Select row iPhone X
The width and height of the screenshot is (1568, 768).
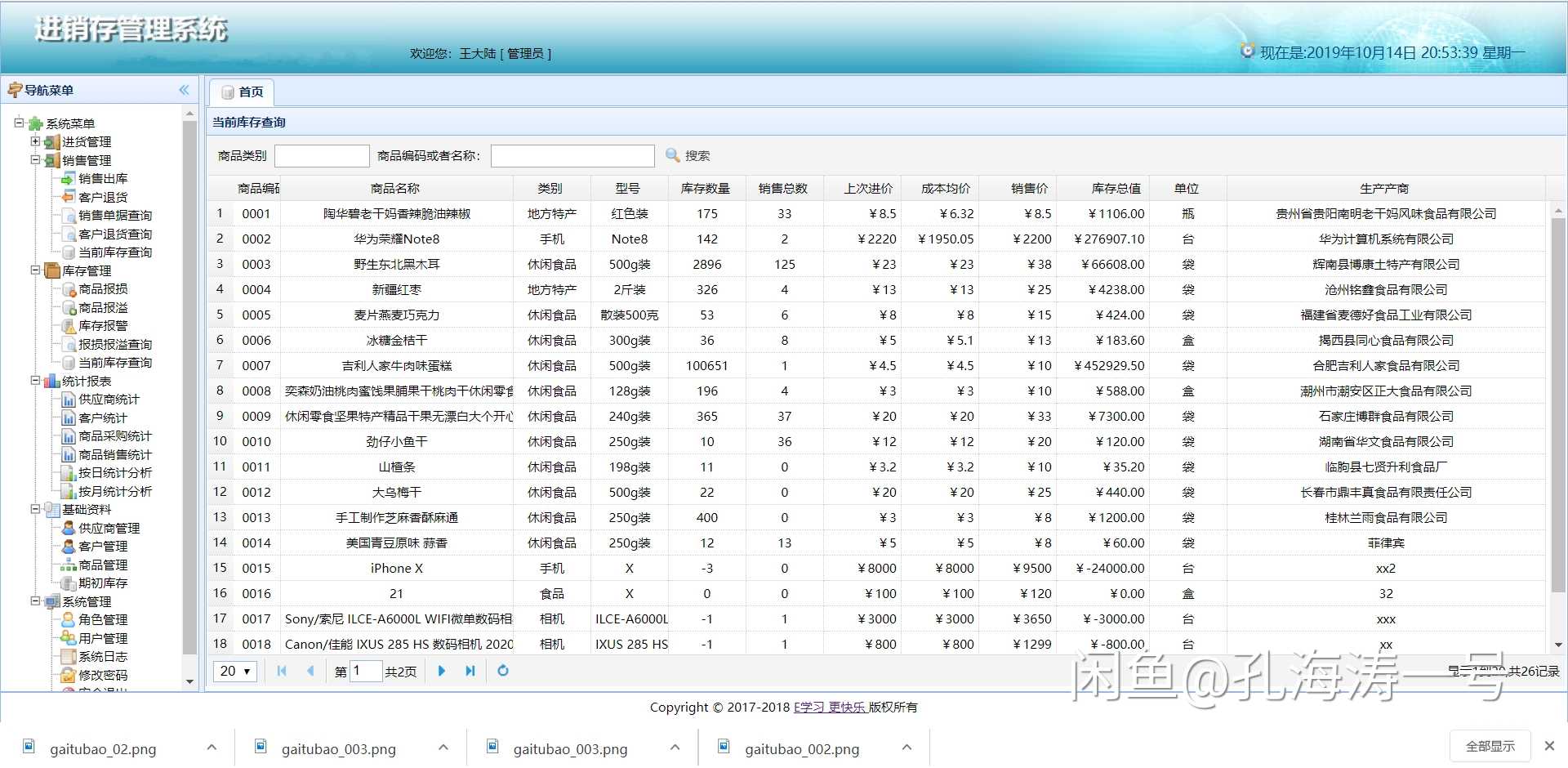coord(876,568)
